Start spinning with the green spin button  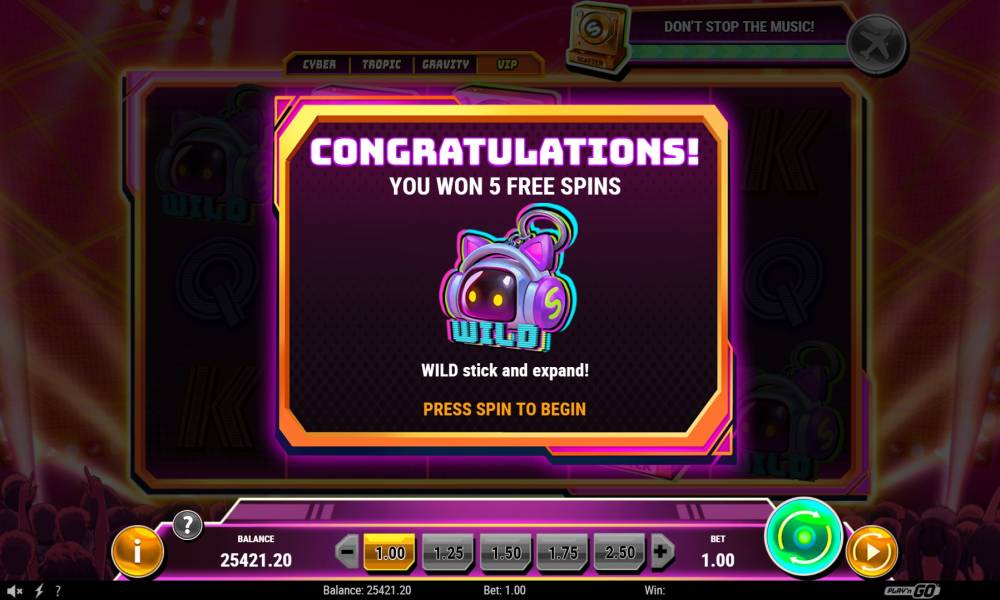click(804, 537)
